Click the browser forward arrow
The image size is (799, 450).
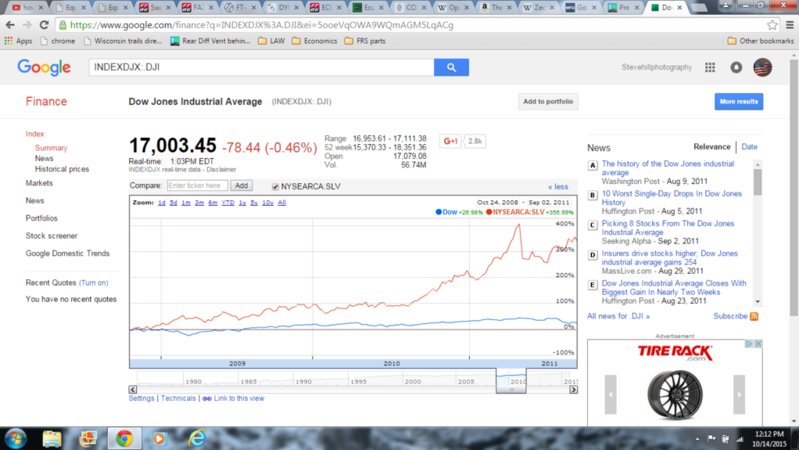27,25
